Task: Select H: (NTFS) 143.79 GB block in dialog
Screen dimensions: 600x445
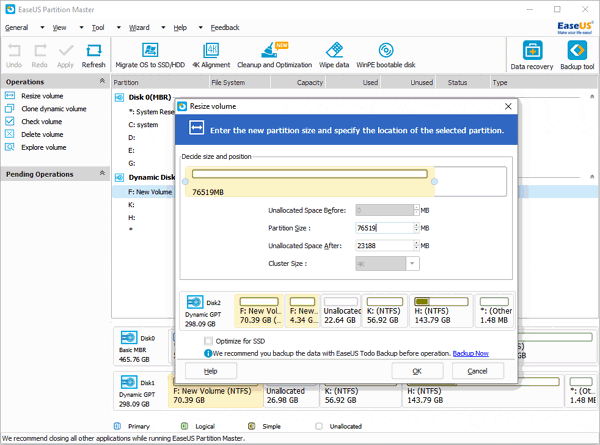Action: click(441, 311)
